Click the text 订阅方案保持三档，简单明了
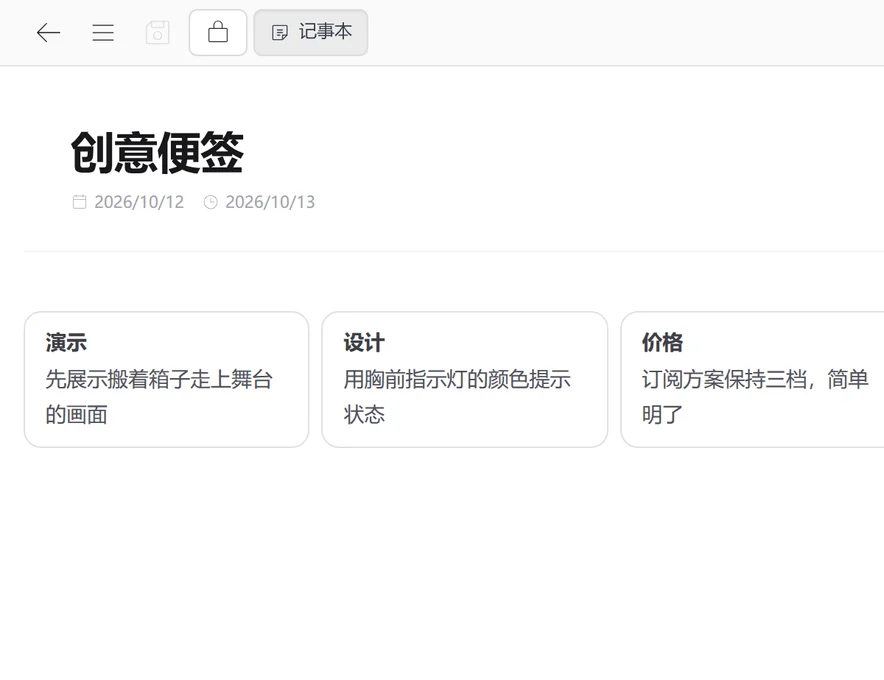This screenshot has height=680, width=884. (755, 397)
